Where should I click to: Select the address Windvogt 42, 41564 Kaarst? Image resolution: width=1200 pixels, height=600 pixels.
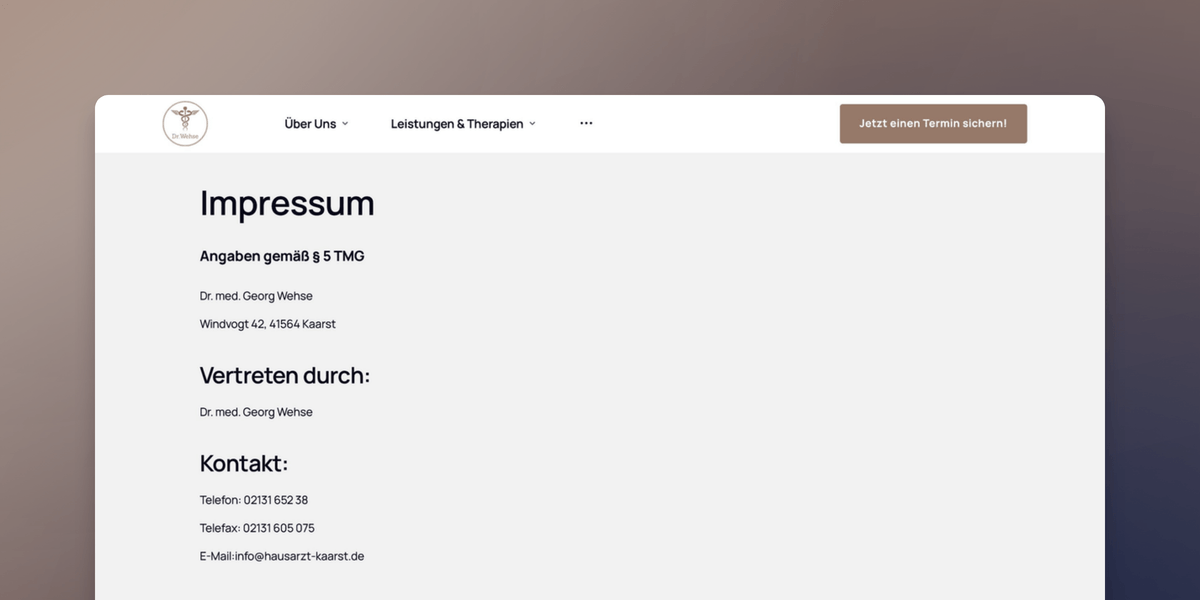pyautogui.click(x=267, y=323)
